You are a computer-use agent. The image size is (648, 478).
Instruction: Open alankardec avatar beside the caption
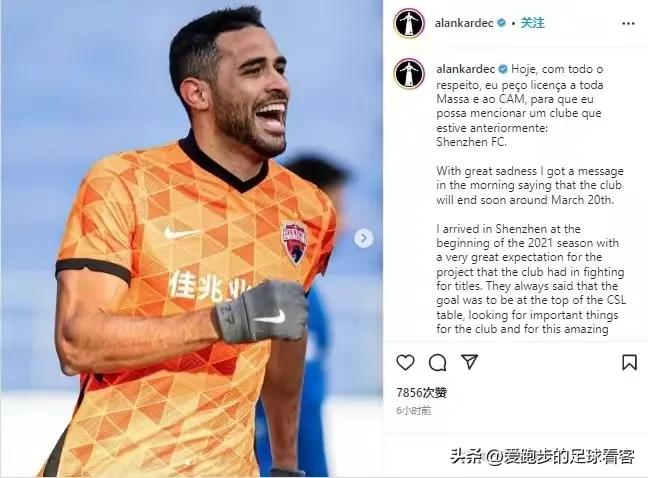pyautogui.click(x=409, y=74)
